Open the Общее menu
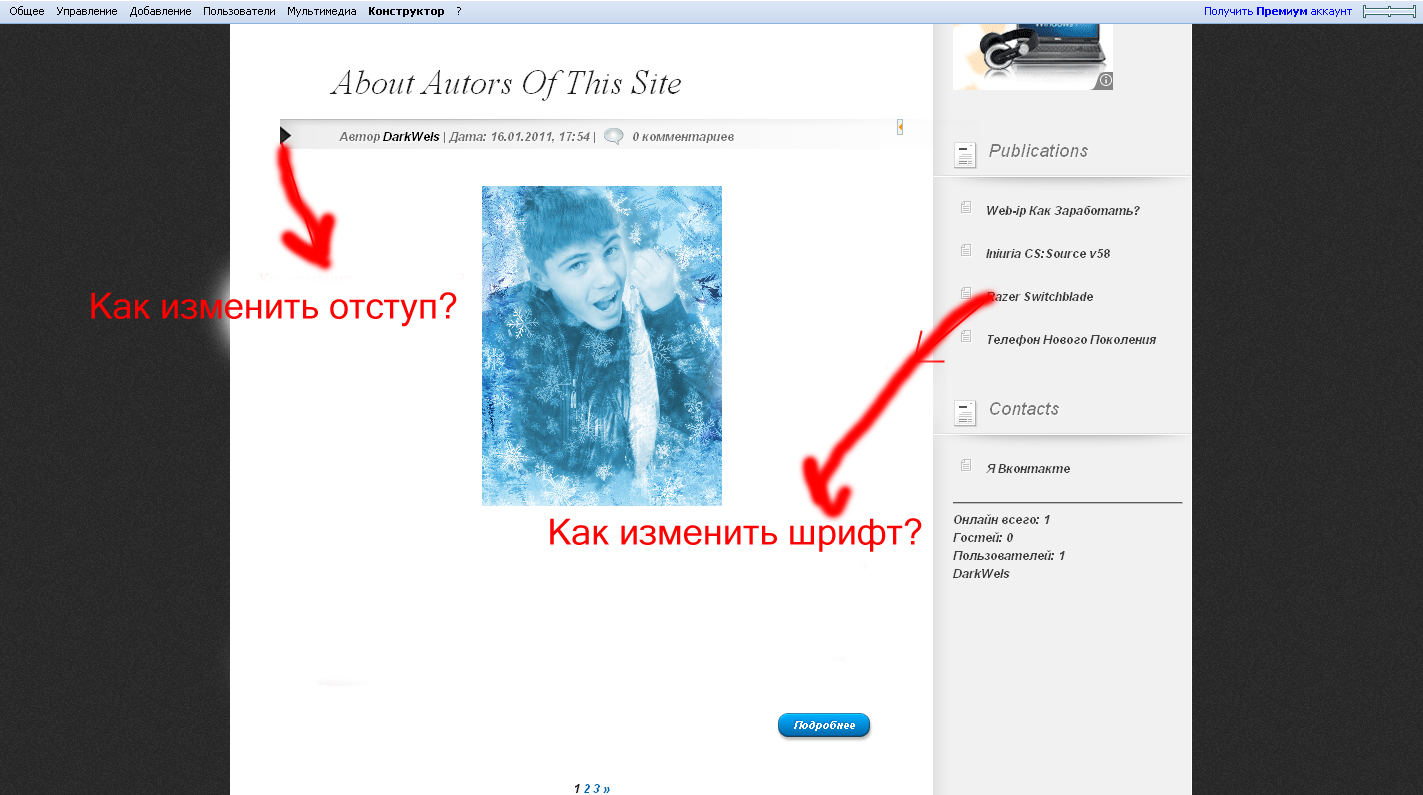Screen dimensions: 1423x795 point(27,11)
